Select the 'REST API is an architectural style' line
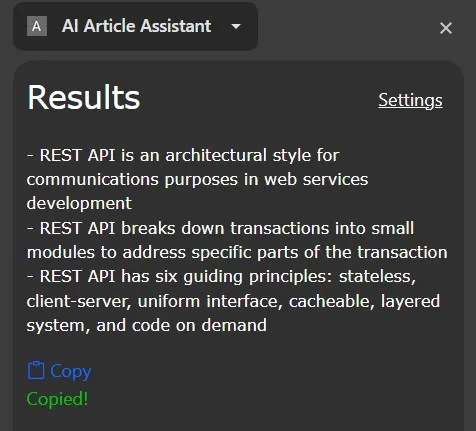Viewport: 476px width, 431px height. coord(183,155)
